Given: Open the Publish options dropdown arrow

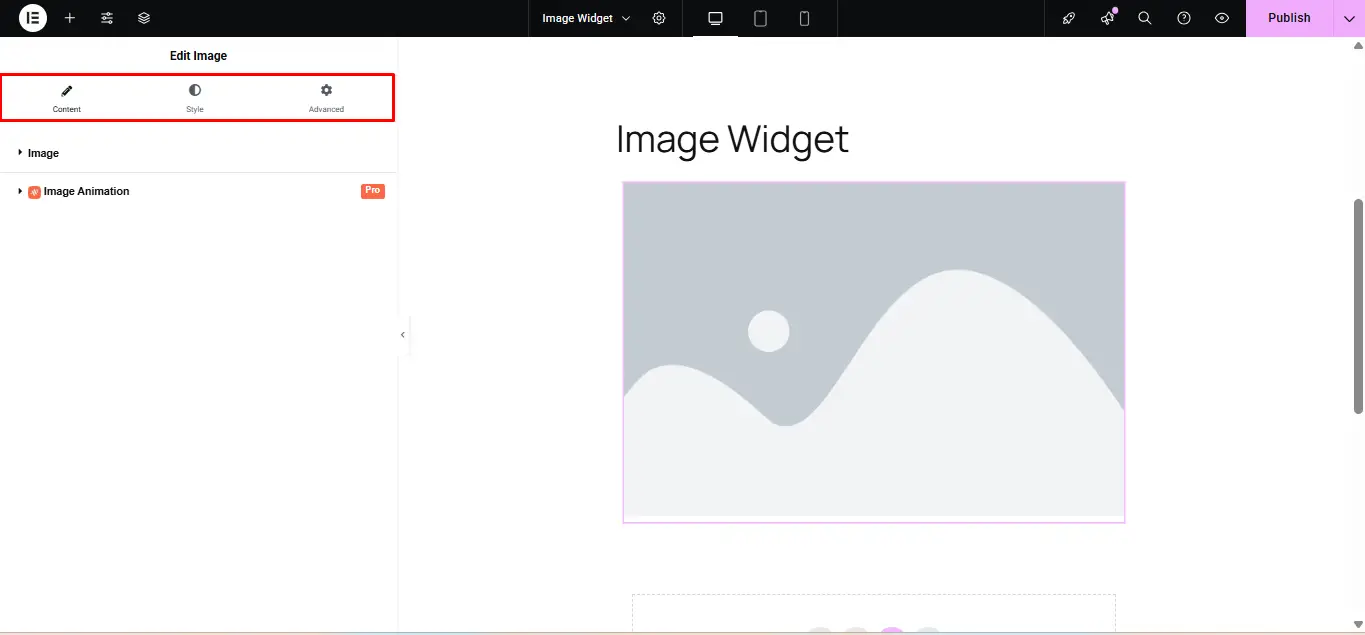Looking at the screenshot, I should click(1349, 18).
